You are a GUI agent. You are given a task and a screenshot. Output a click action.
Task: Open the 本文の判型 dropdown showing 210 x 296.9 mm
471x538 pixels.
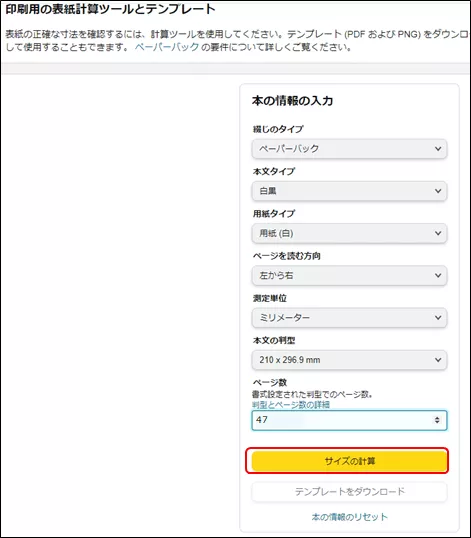tap(349, 360)
